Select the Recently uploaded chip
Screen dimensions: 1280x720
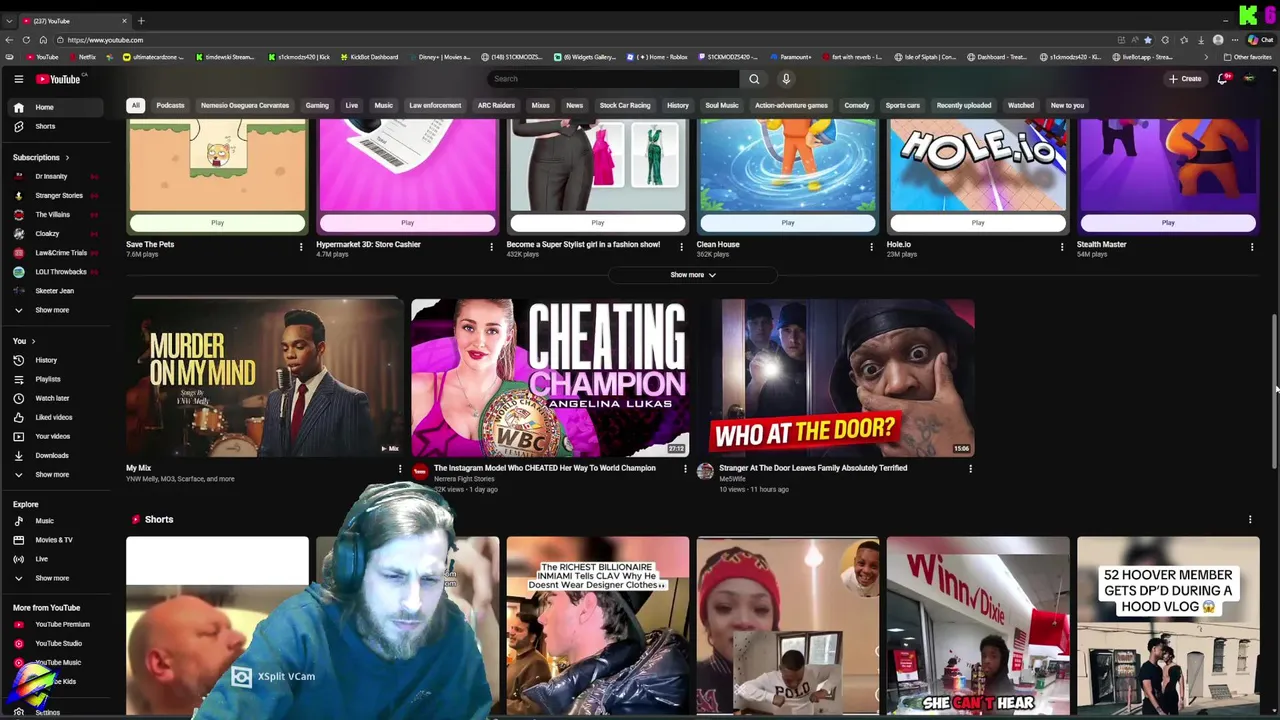tap(964, 105)
